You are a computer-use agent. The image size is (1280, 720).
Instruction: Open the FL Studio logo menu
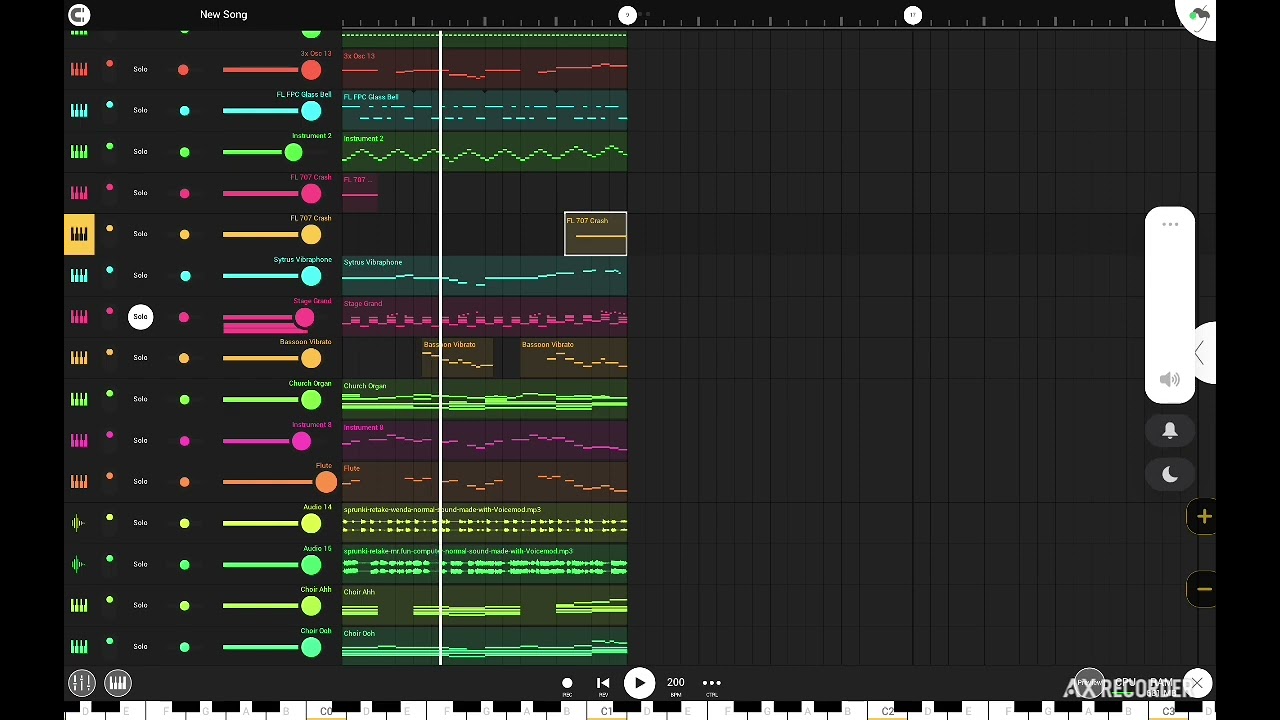pyautogui.click(x=79, y=15)
